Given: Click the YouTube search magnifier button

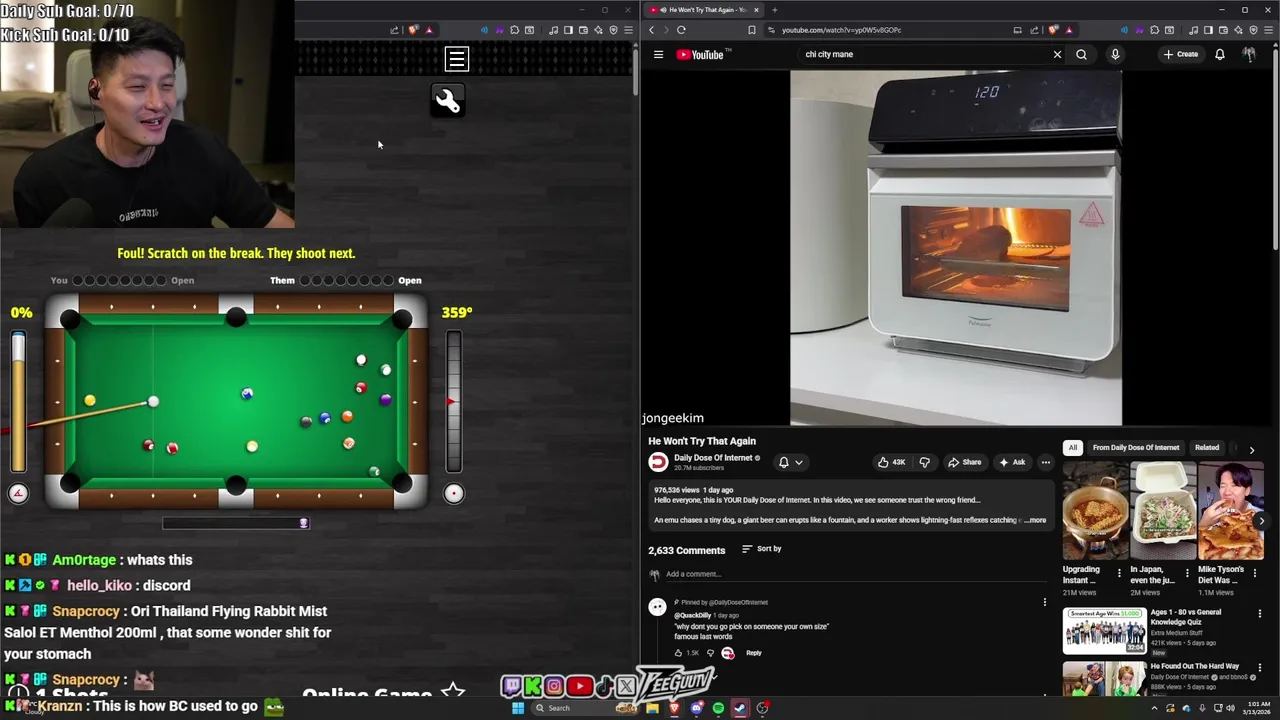Looking at the screenshot, I should tap(1081, 54).
